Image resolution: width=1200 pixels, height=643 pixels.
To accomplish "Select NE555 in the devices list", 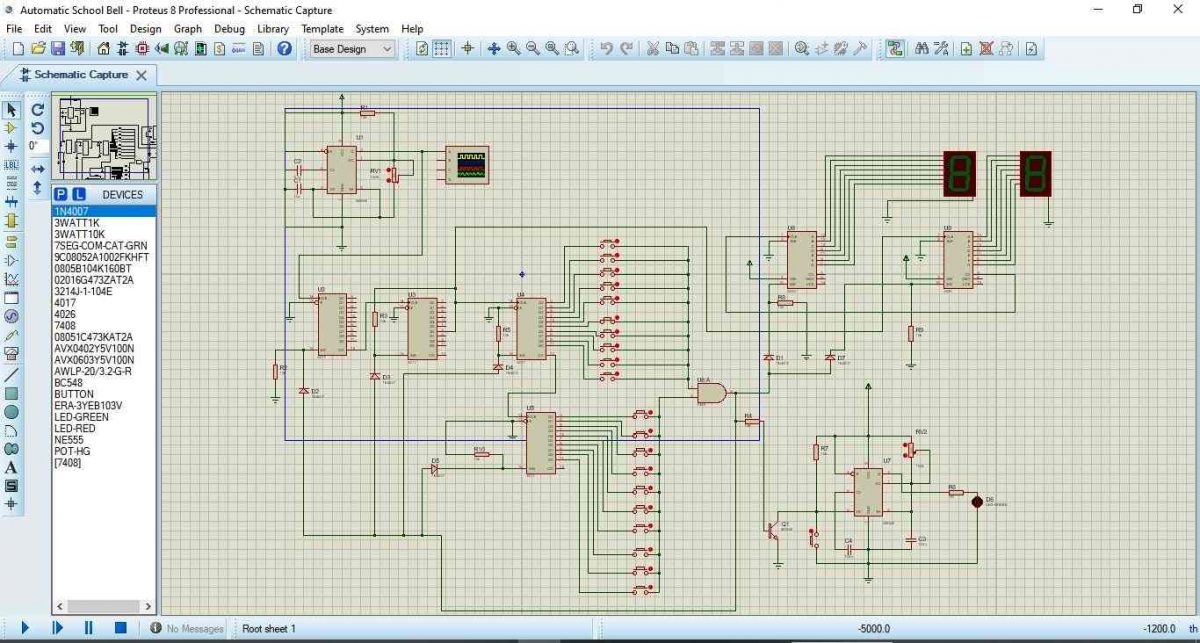I will 68,440.
